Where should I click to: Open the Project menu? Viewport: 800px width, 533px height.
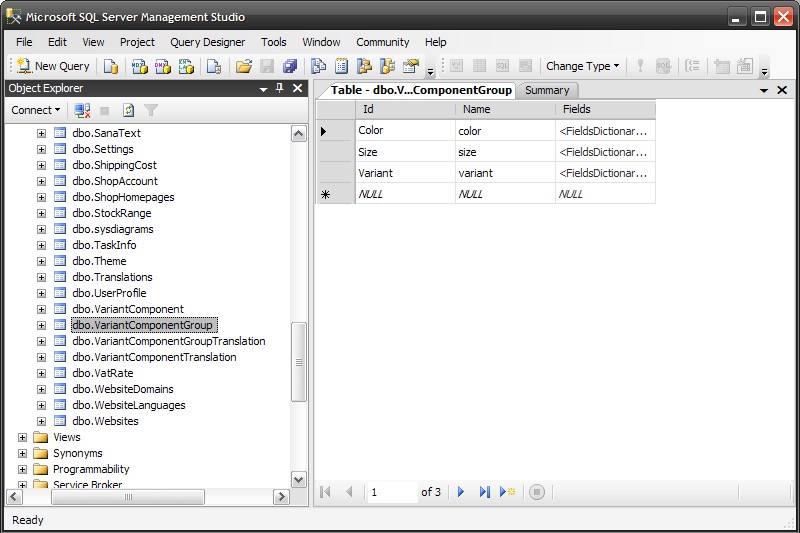coord(137,42)
